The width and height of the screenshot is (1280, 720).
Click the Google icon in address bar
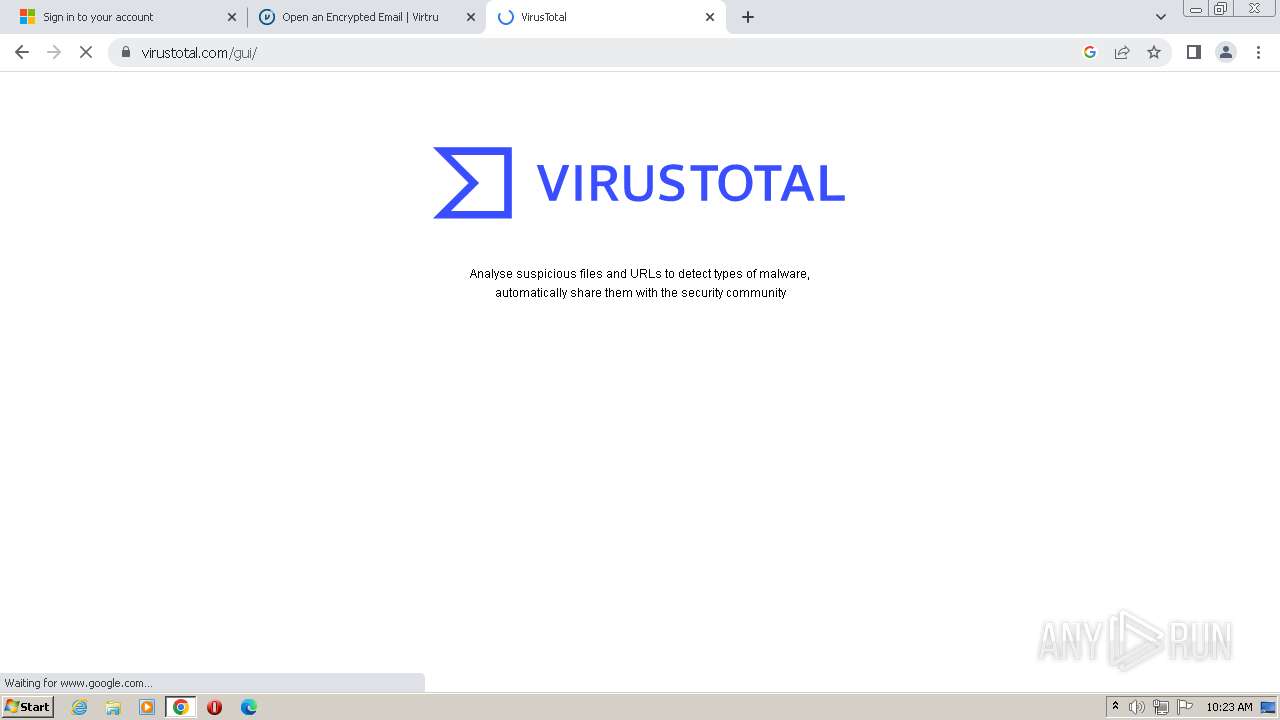point(1090,52)
